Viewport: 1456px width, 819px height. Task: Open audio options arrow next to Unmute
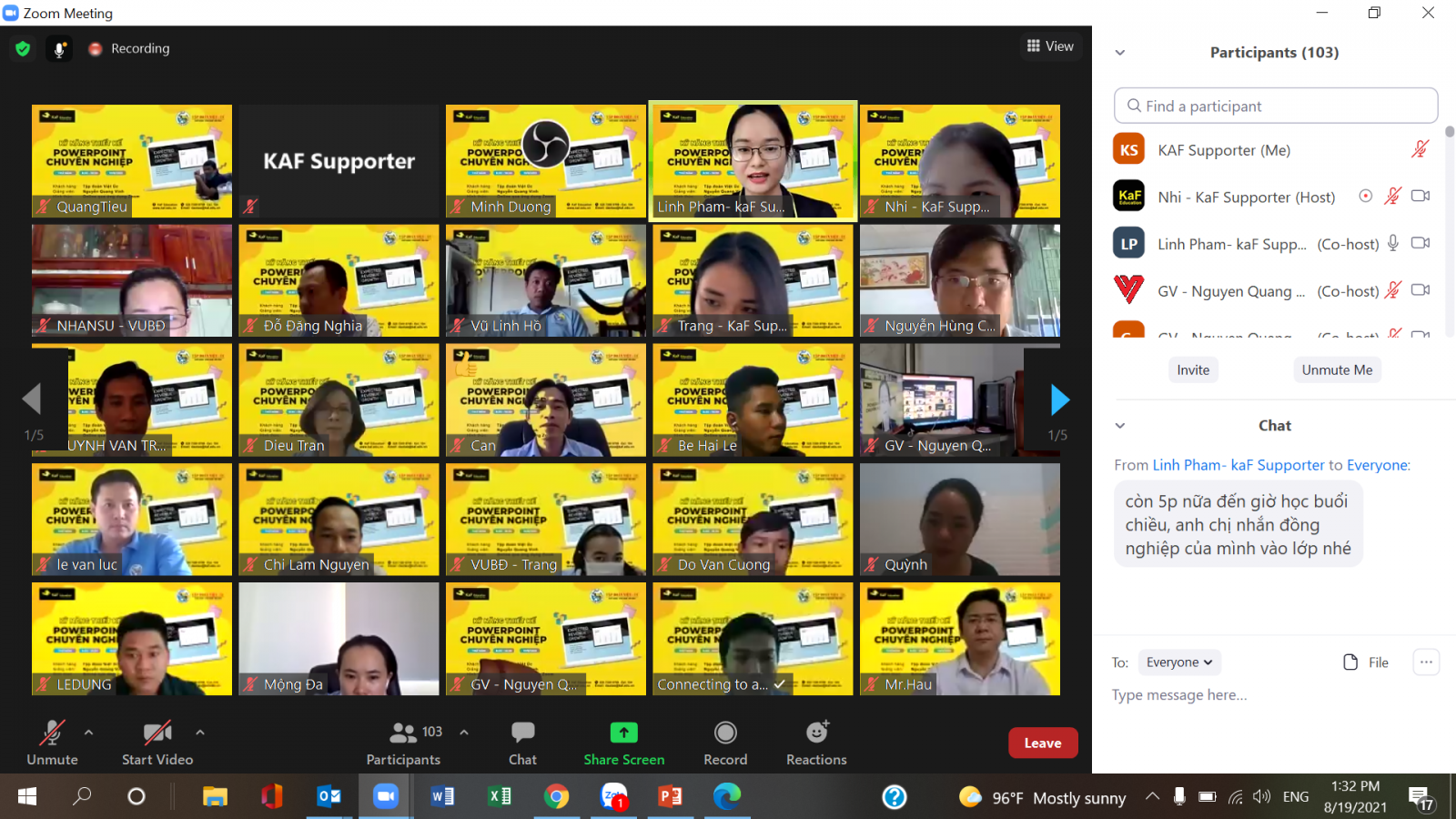[88, 732]
